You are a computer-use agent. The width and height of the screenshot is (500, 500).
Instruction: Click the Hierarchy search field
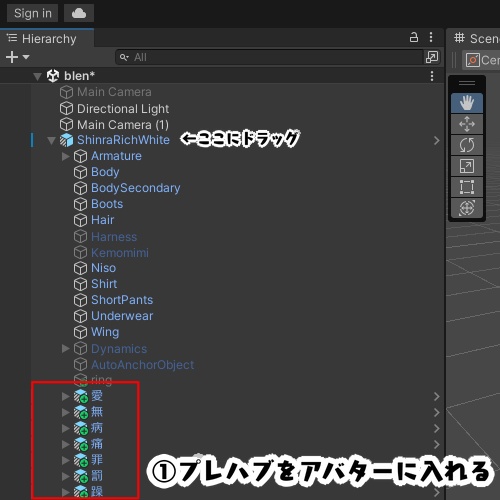tap(269, 57)
